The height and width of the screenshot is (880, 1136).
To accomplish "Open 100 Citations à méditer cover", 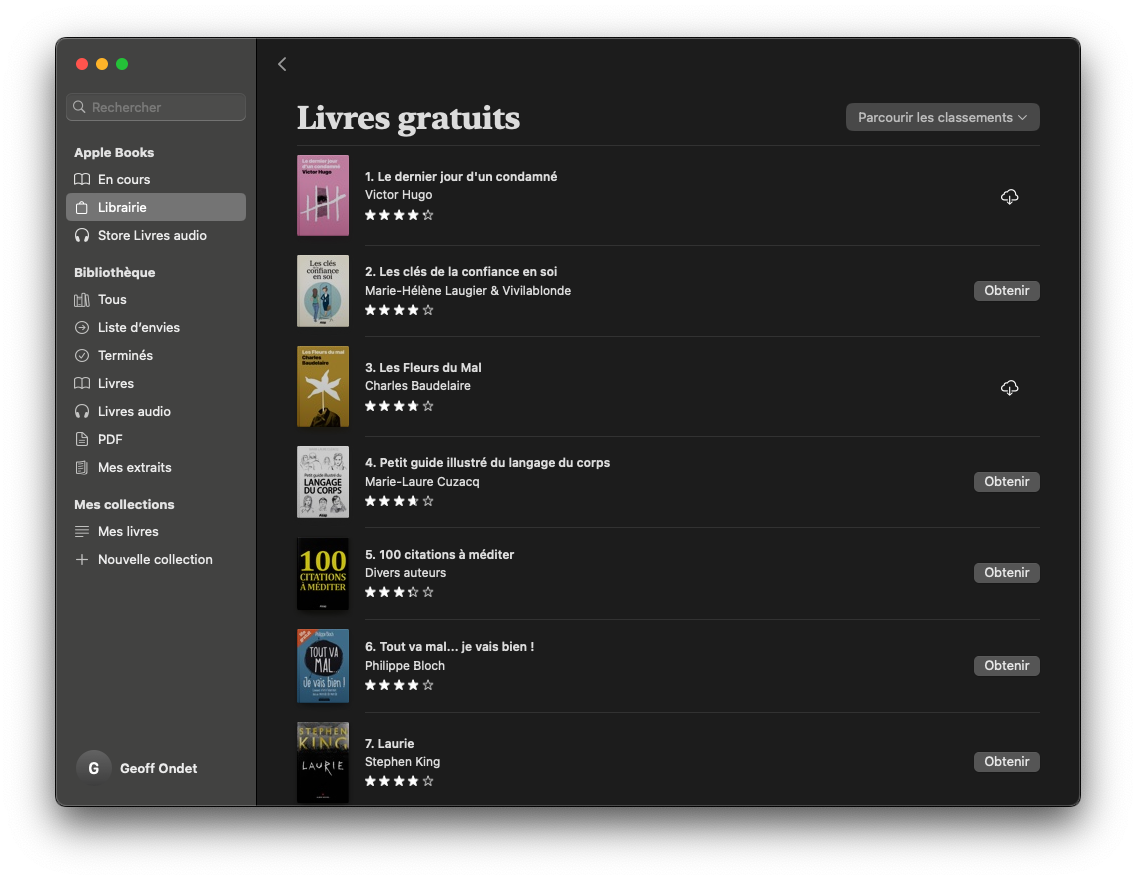I will 322,574.
